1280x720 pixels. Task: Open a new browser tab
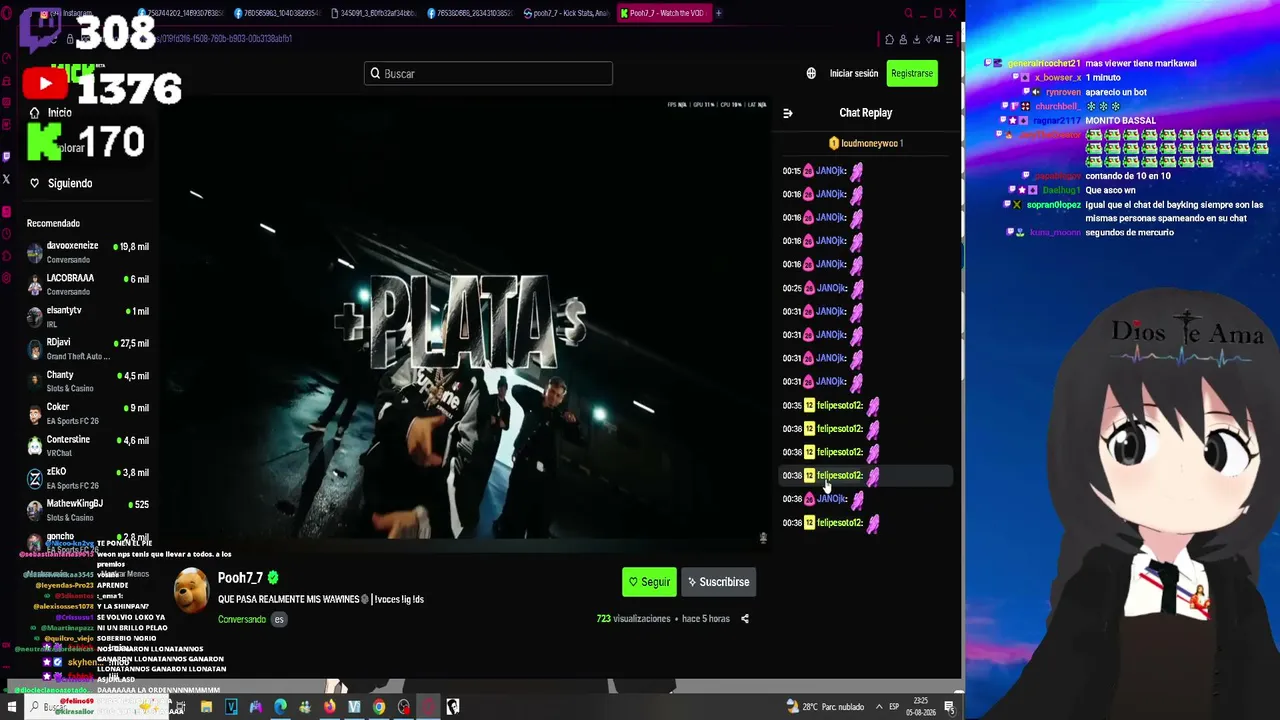pos(718,13)
